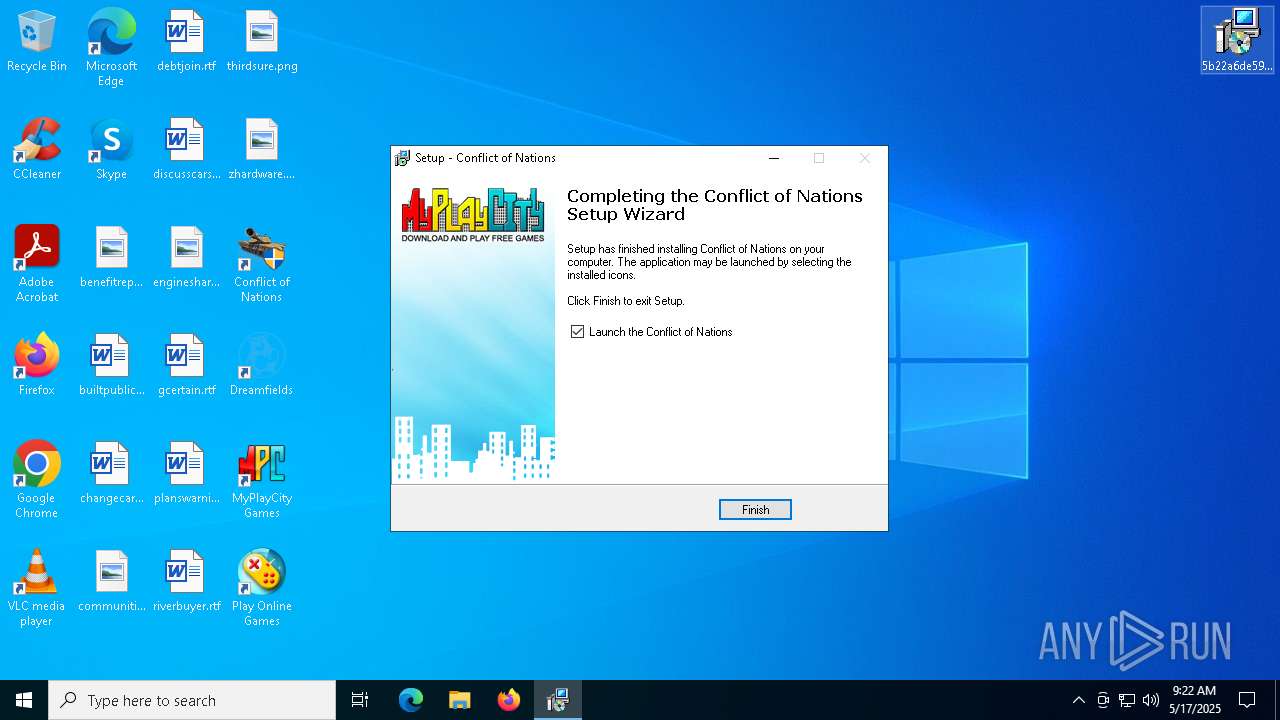The height and width of the screenshot is (720, 1280).
Task: Switch to Setup installer taskbar button
Action: click(x=558, y=700)
